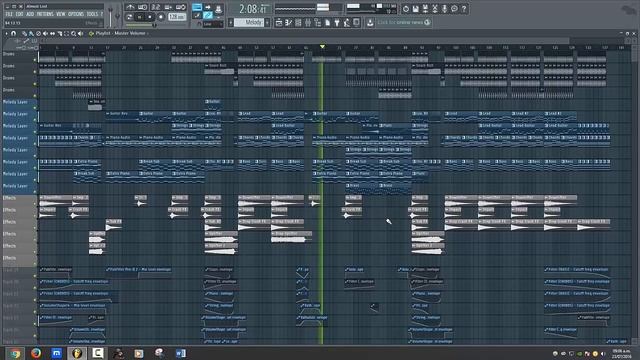Open the FILE menu
The height and width of the screenshot is (360, 640).
(9, 14)
